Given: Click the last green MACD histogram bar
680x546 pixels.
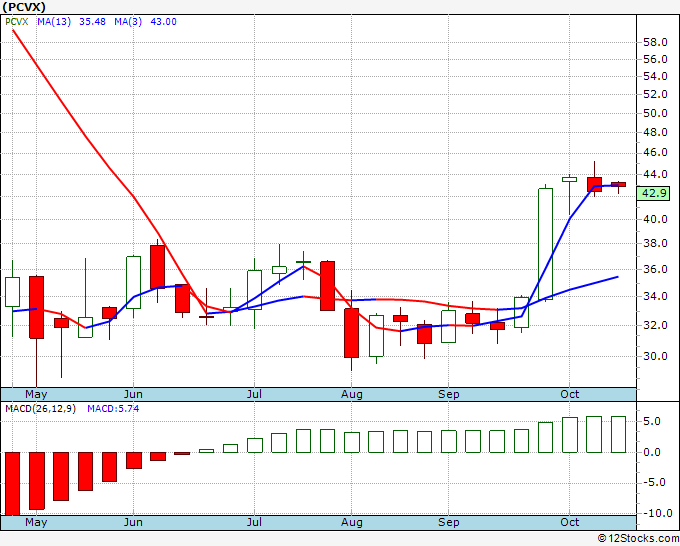Looking at the screenshot, I should tap(618, 434).
